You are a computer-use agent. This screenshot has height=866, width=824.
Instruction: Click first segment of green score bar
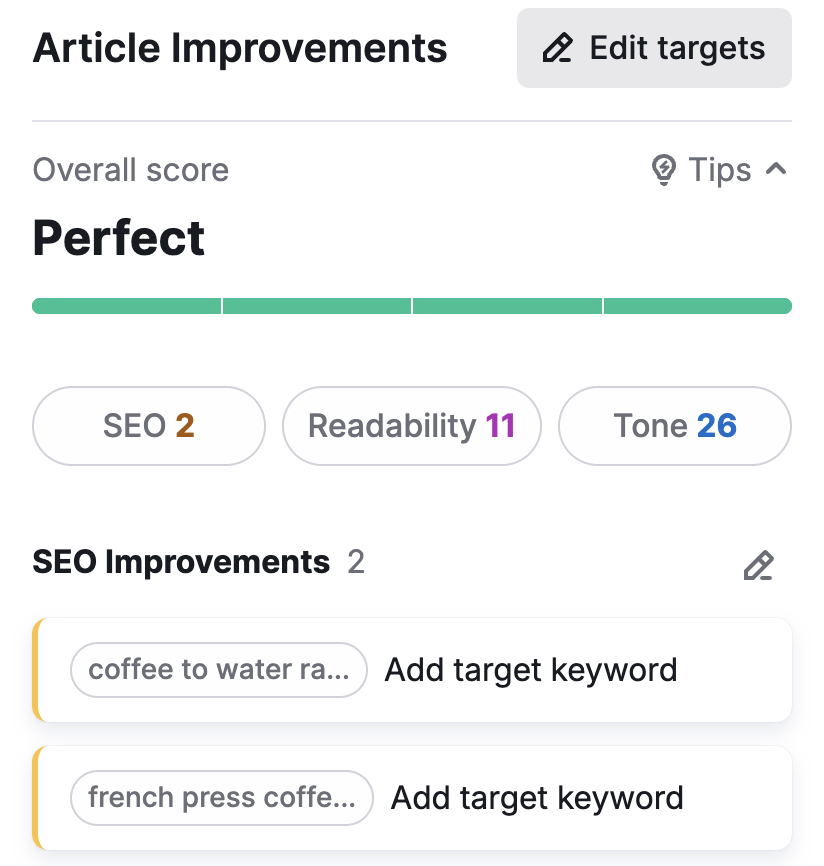[x=127, y=306]
